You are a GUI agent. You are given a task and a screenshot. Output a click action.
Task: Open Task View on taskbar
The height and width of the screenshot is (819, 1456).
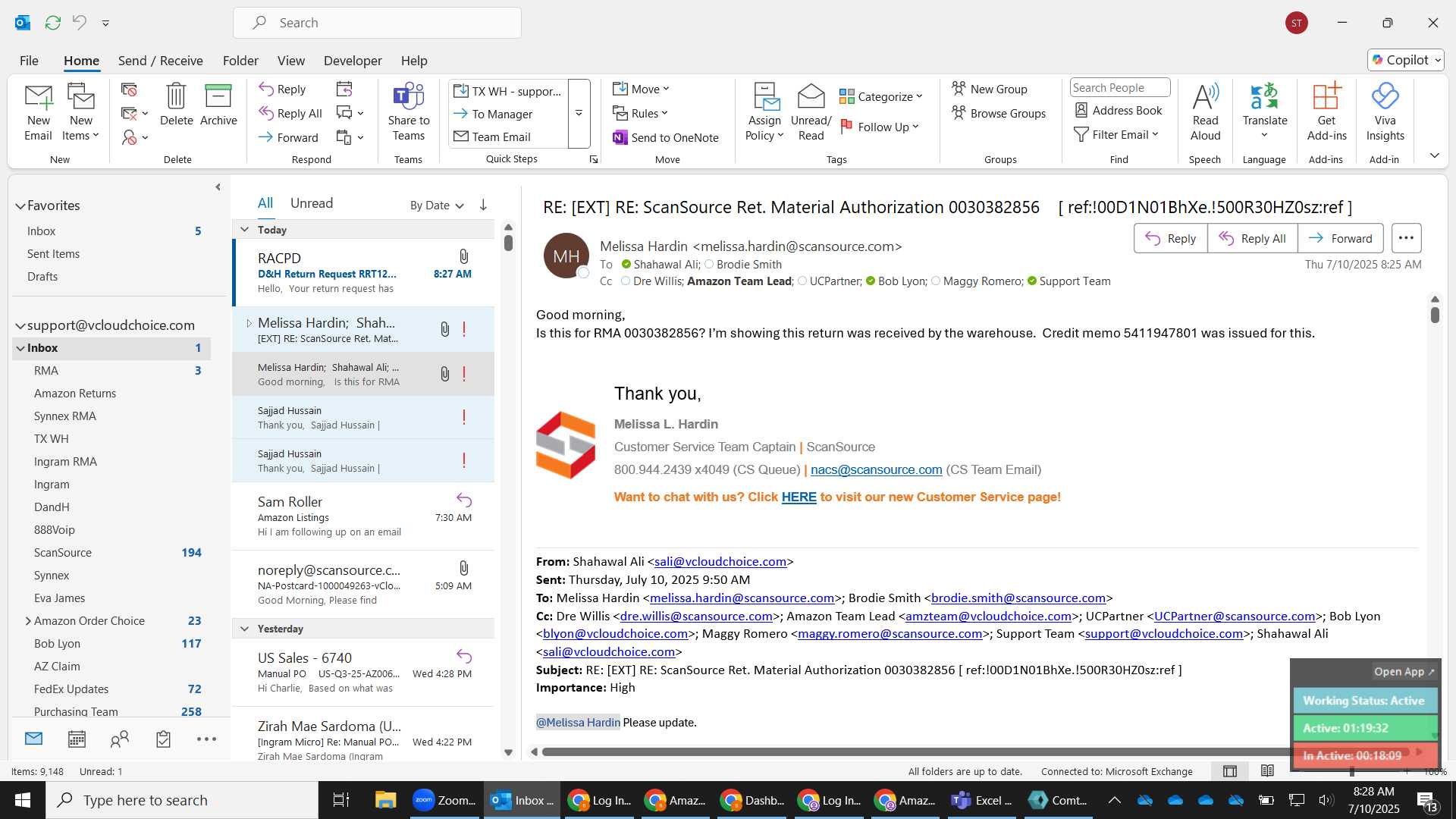coord(341,800)
